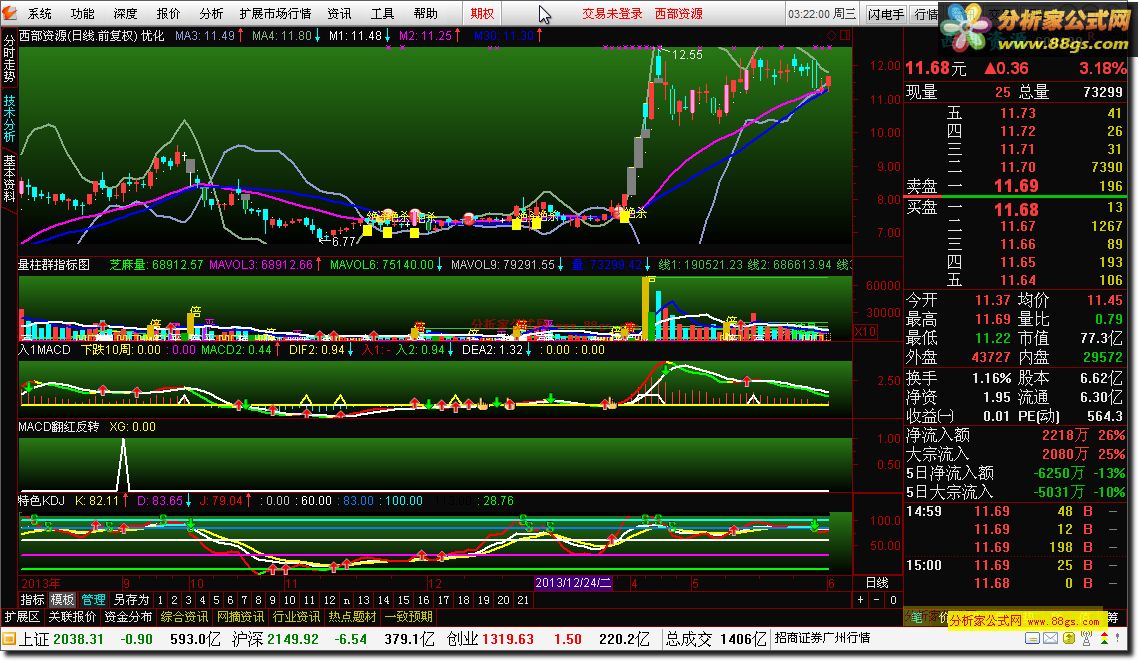Click 招商证券广州行情 server status text
The width and height of the screenshot is (1140, 662).
(822, 637)
